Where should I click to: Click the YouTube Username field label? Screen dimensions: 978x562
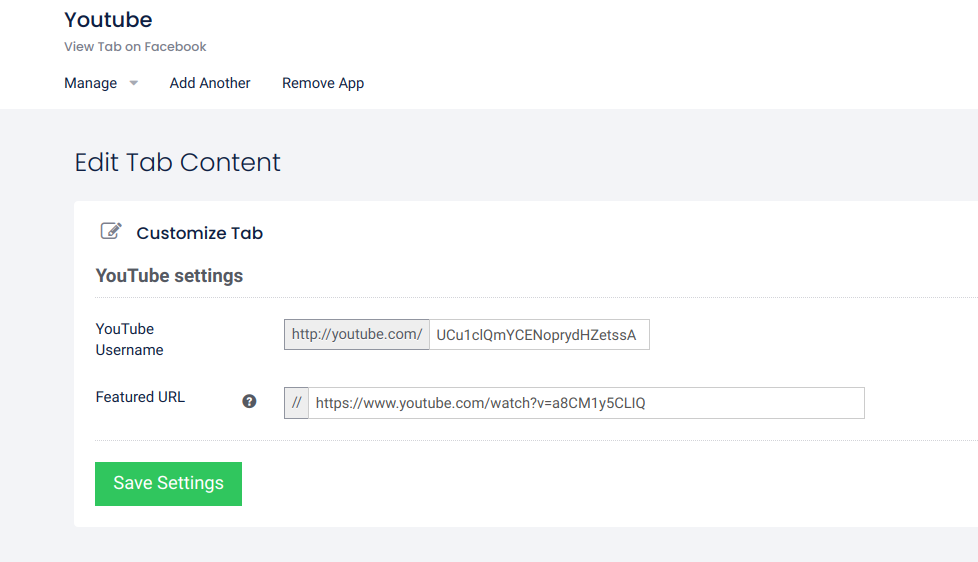[129, 339]
